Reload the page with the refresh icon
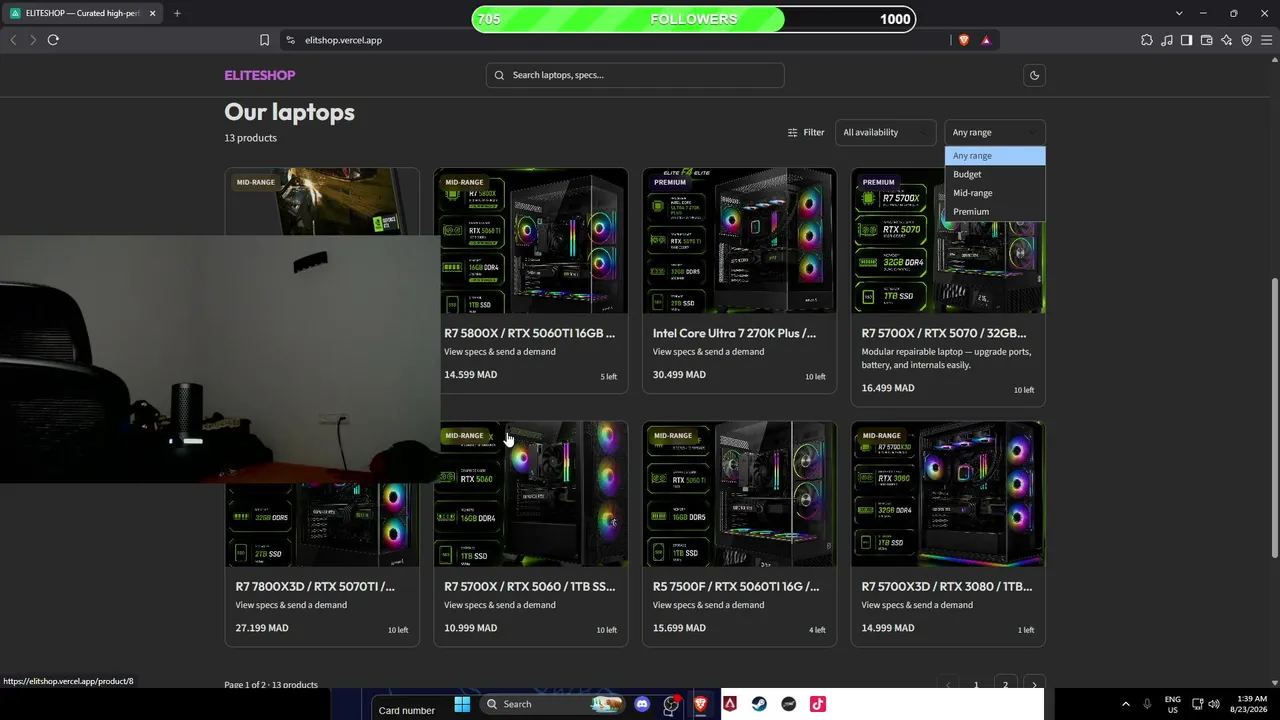 pos(53,40)
